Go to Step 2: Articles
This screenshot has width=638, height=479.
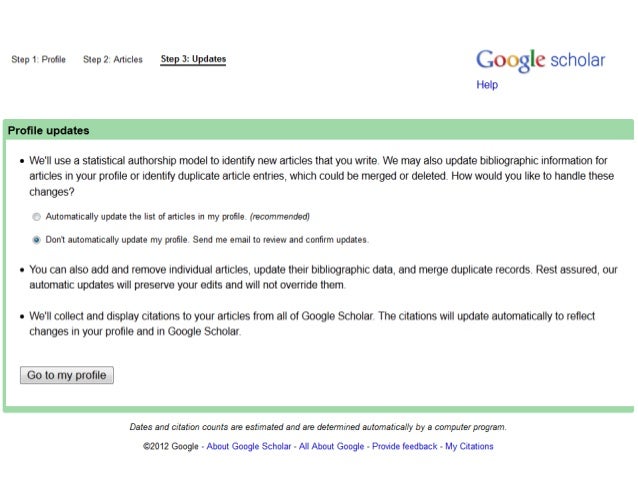click(113, 59)
